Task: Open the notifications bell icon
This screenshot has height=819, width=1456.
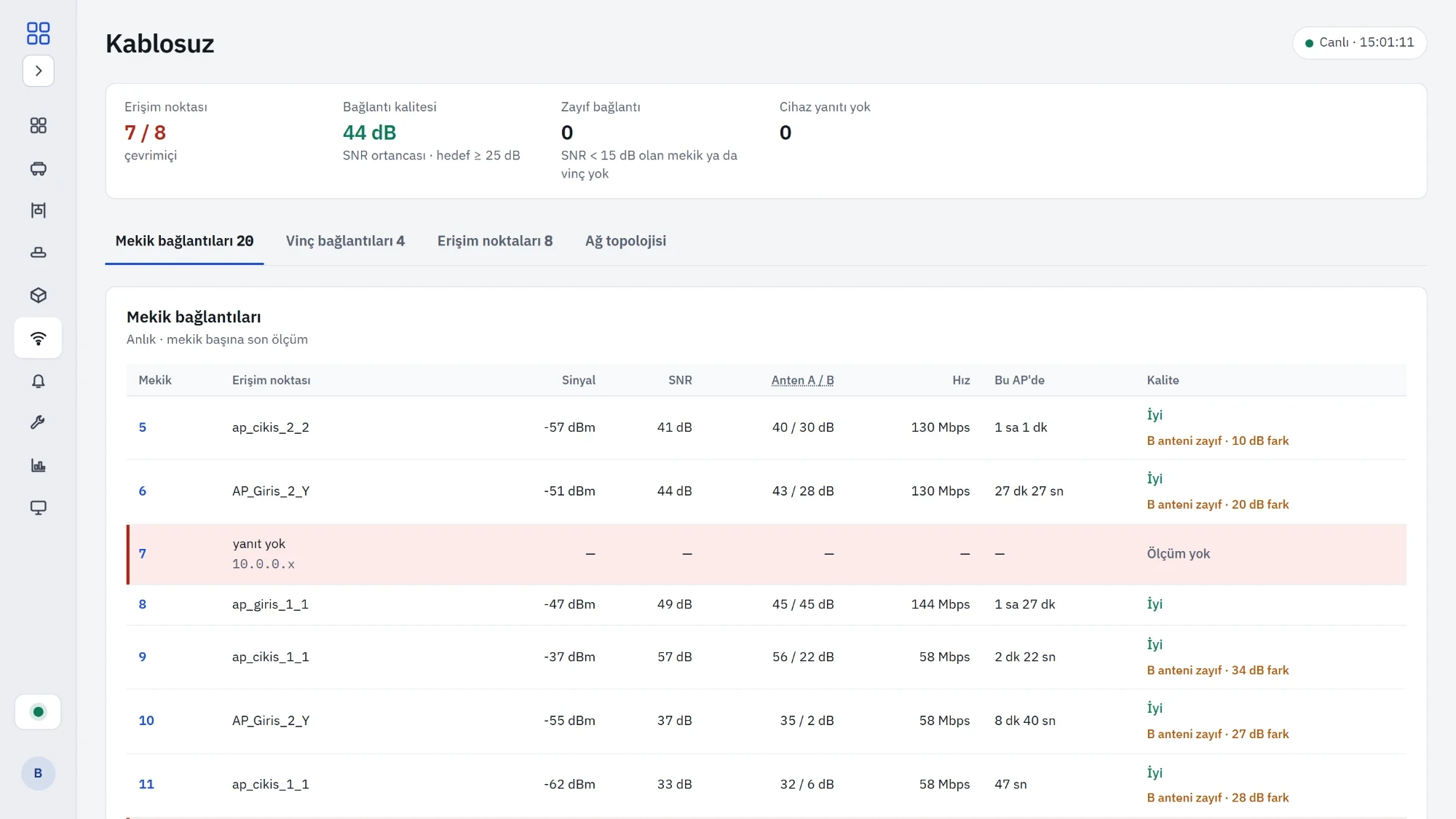Action: [x=39, y=381]
